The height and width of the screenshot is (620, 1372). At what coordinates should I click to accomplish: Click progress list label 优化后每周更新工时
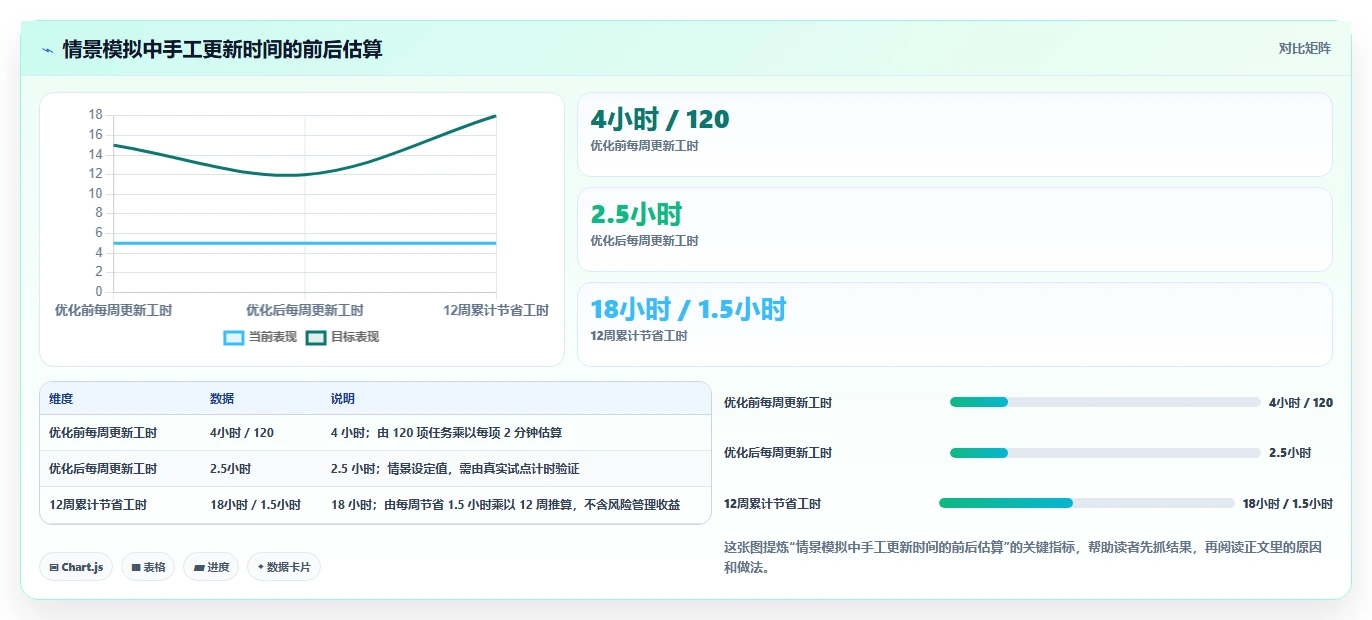[778, 453]
